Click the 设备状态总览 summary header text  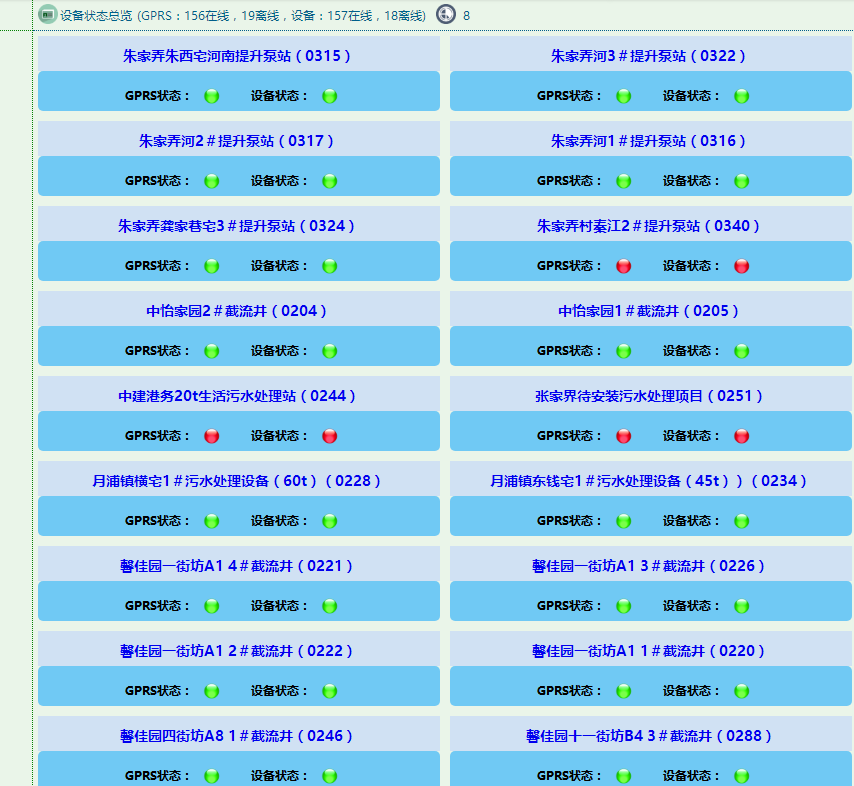tap(243, 15)
